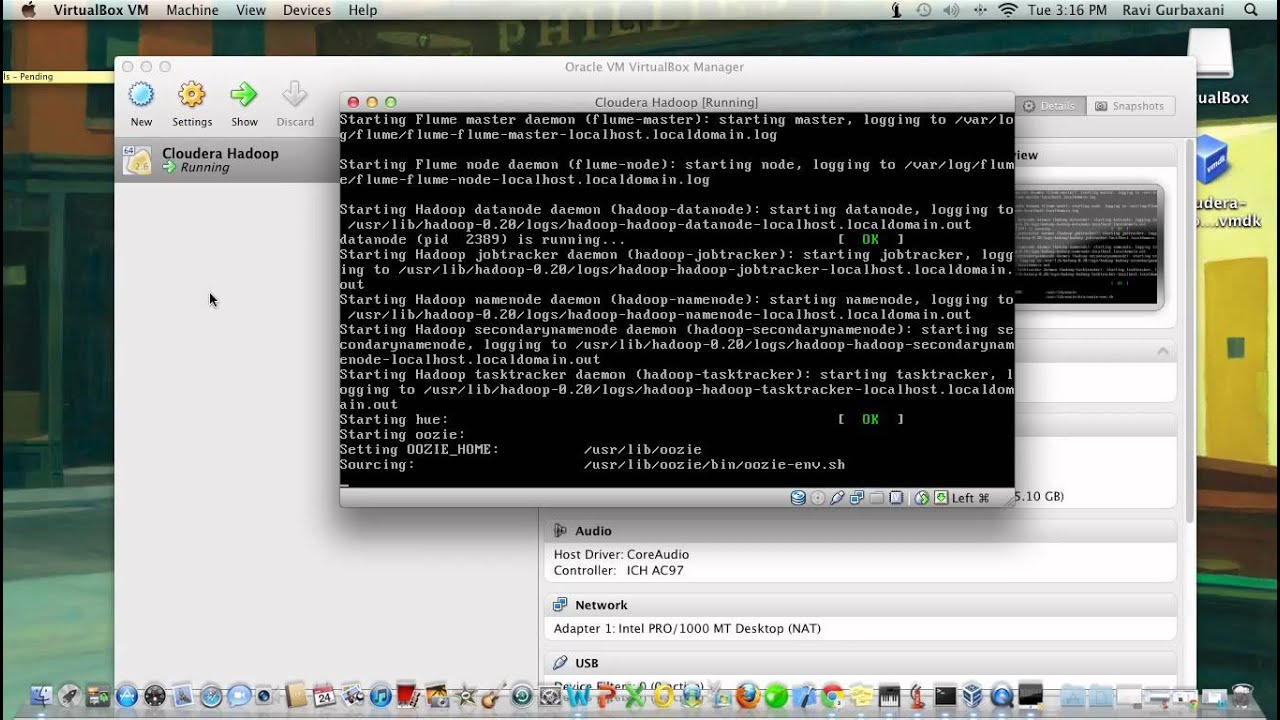The image size is (1280, 720).
Task: Select the Cloudera Hadoop VM in list
Action: pos(226,160)
